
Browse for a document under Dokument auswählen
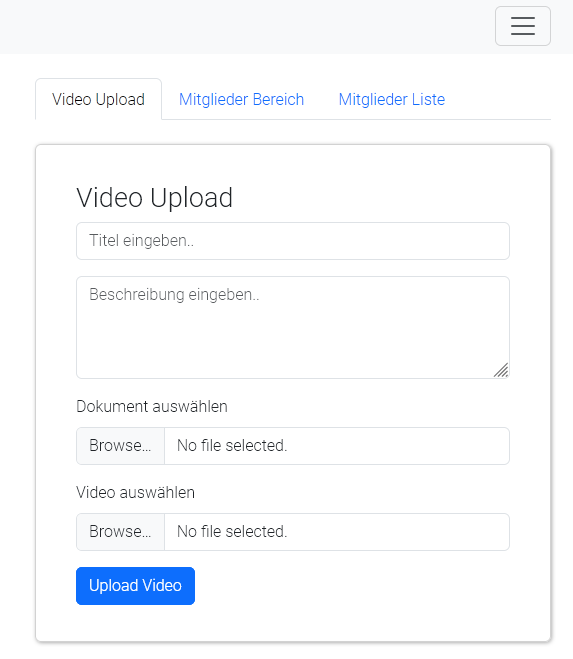click(120, 445)
